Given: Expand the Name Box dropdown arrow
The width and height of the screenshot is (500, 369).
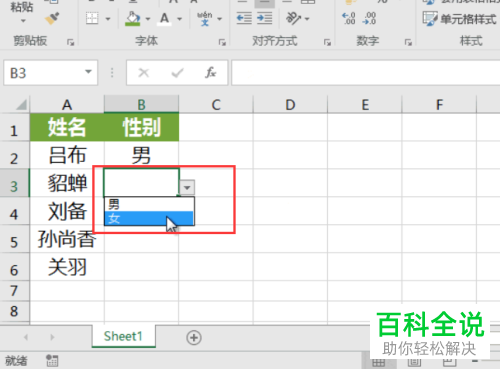Looking at the screenshot, I should pos(88,72).
